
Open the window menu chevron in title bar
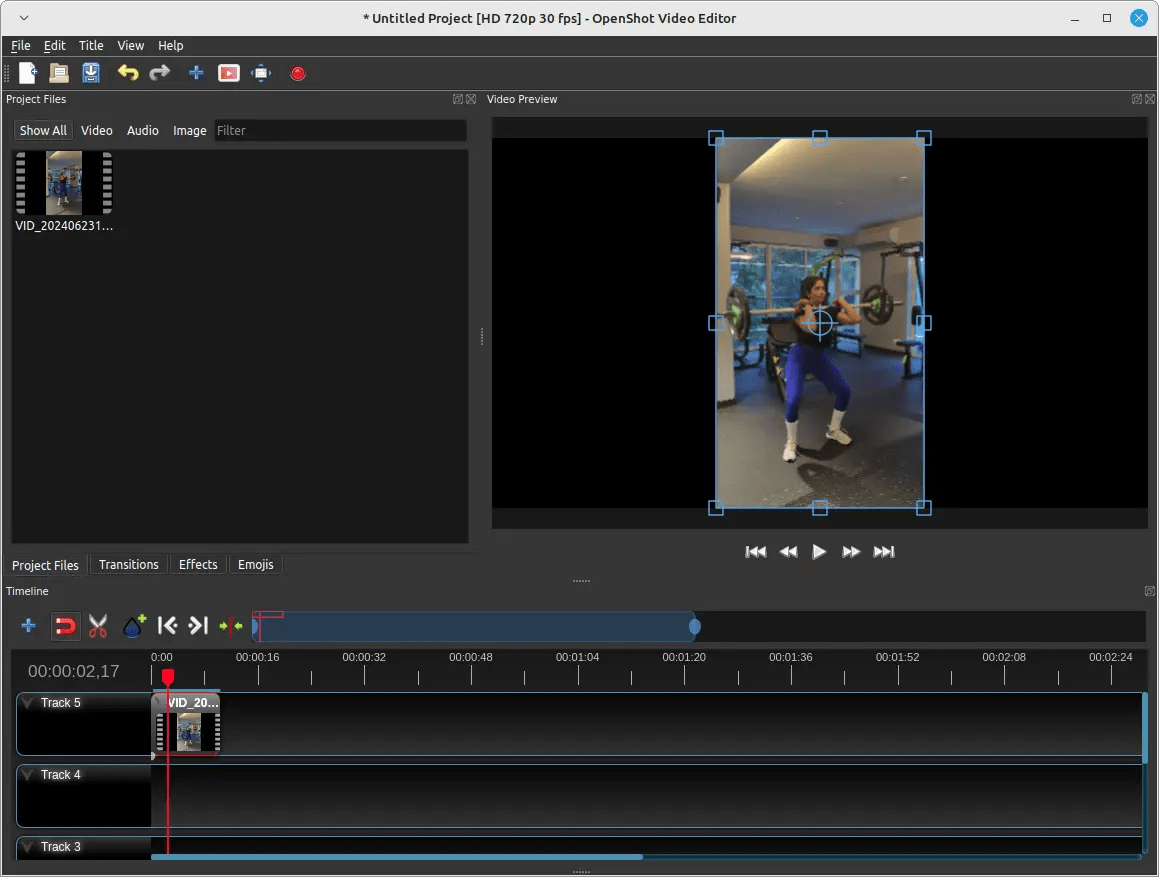point(24,18)
